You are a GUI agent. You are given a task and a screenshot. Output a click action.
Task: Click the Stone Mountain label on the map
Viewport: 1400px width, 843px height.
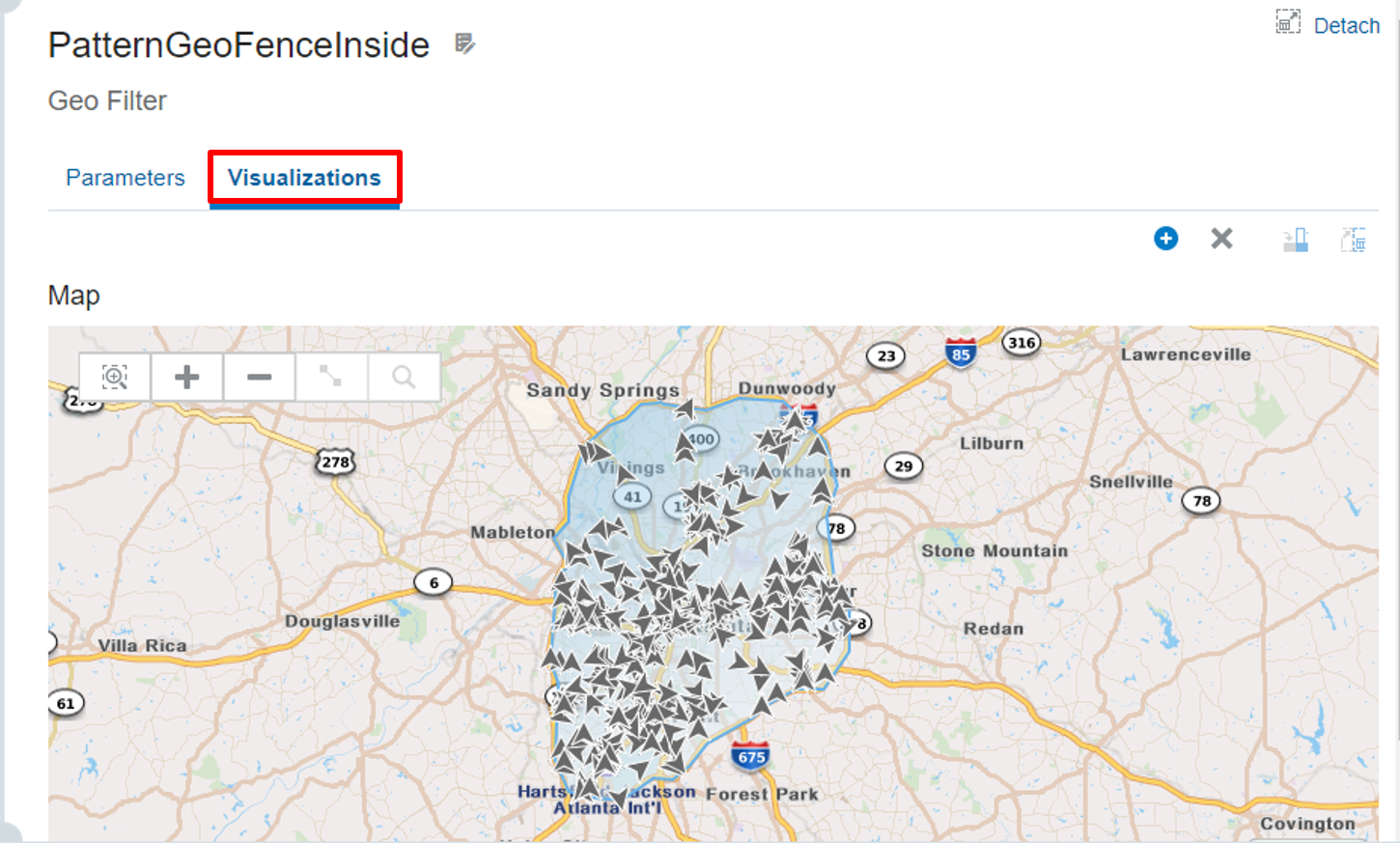(994, 551)
